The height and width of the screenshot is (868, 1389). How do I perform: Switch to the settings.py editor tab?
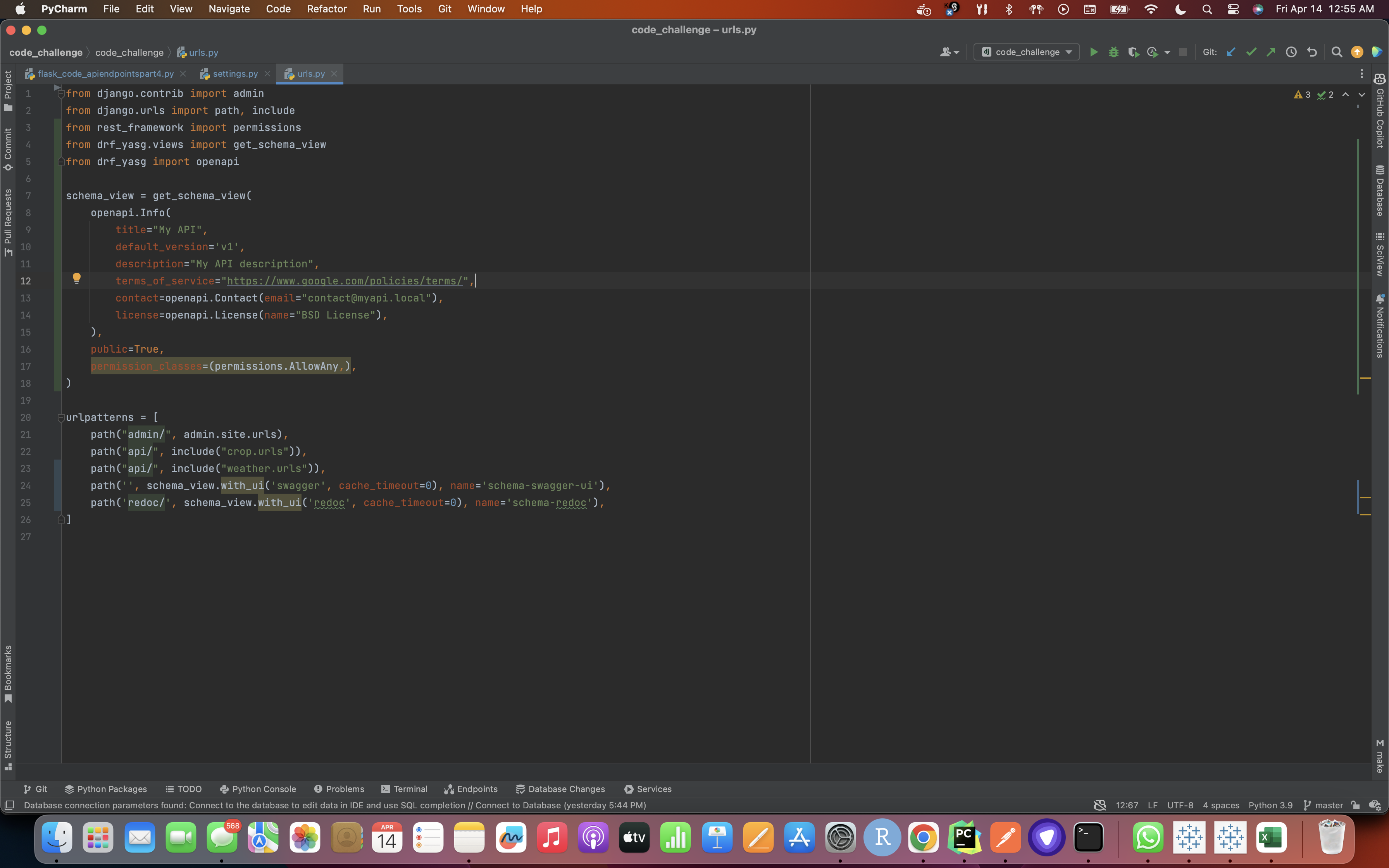(x=235, y=74)
